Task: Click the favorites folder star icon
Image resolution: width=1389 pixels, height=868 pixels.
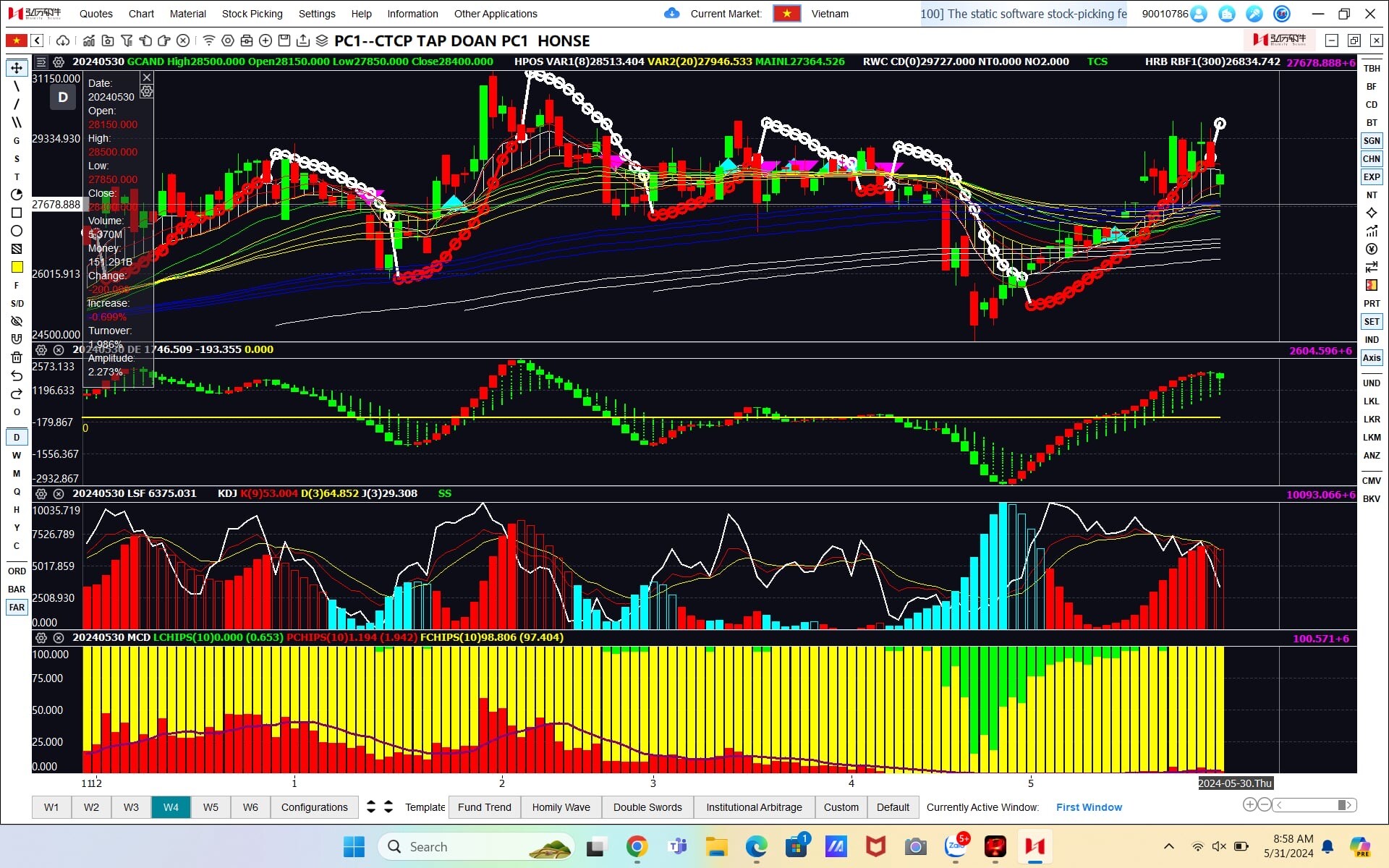Action: point(108,41)
